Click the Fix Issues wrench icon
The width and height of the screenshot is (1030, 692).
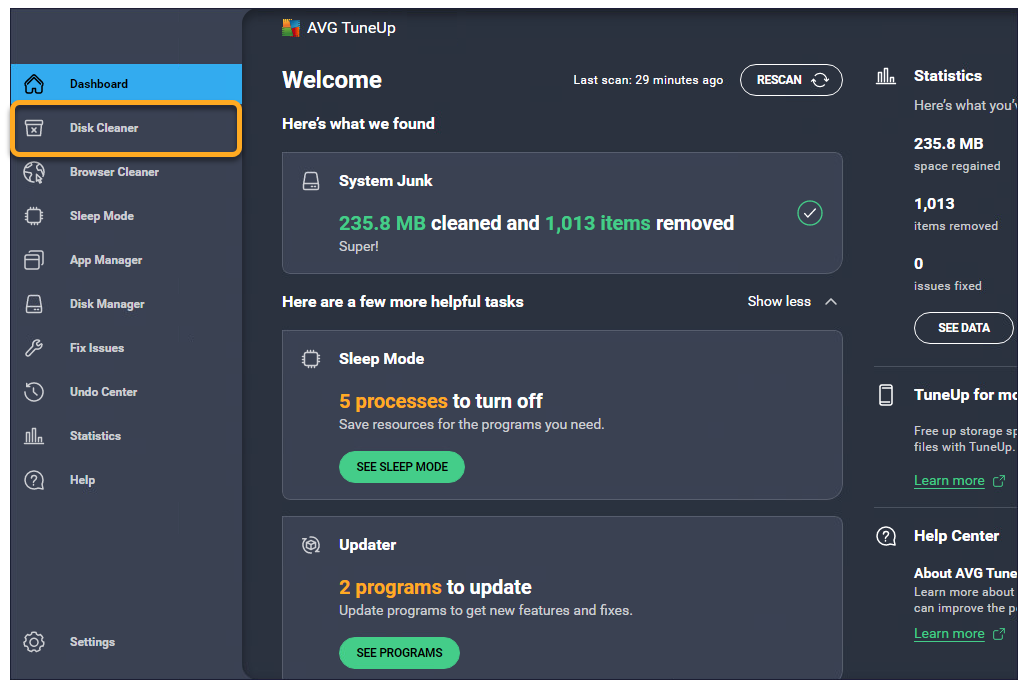pyautogui.click(x=34, y=348)
